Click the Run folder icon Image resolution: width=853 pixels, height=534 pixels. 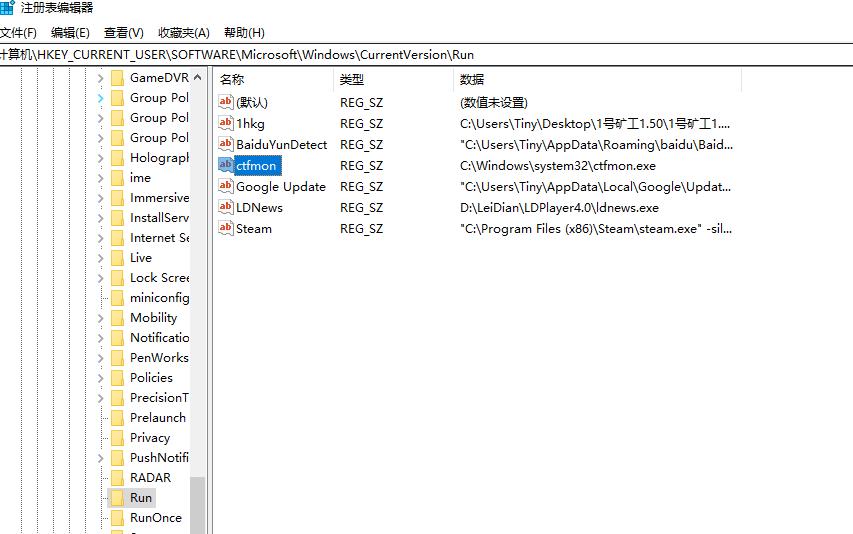tap(117, 498)
